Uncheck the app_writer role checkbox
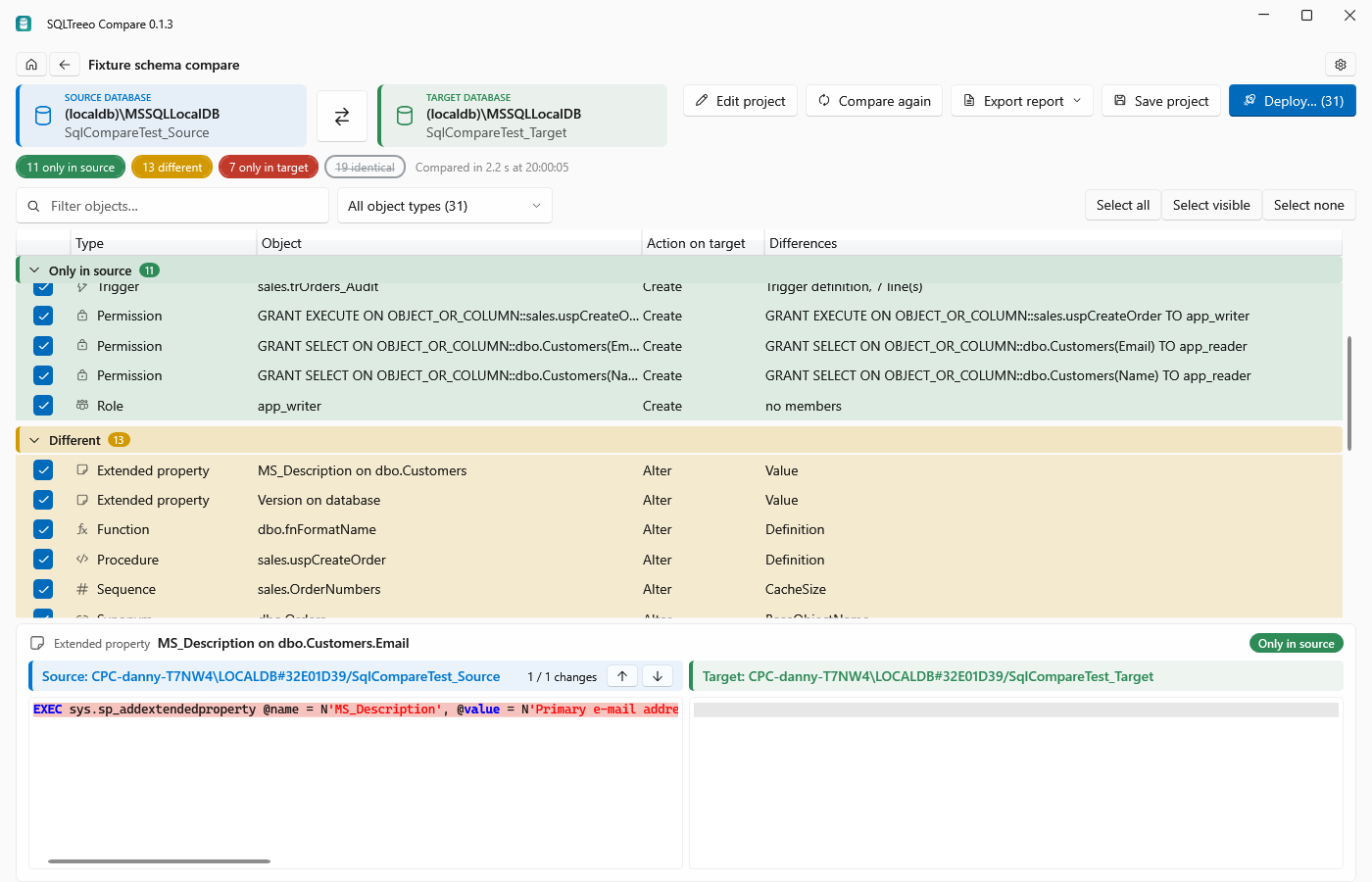The width and height of the screenshot is (1372, 882). click(43, 405)
